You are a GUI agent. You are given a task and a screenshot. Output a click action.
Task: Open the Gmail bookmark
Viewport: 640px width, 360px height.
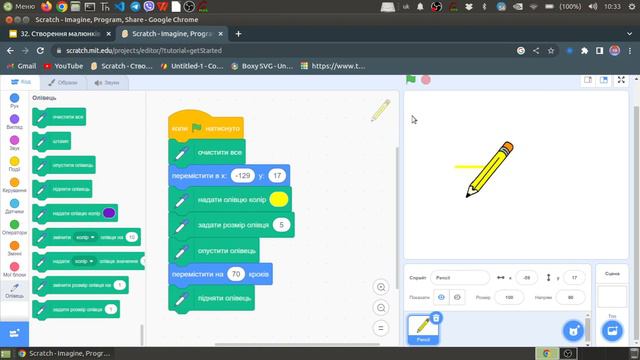(22, 66)
